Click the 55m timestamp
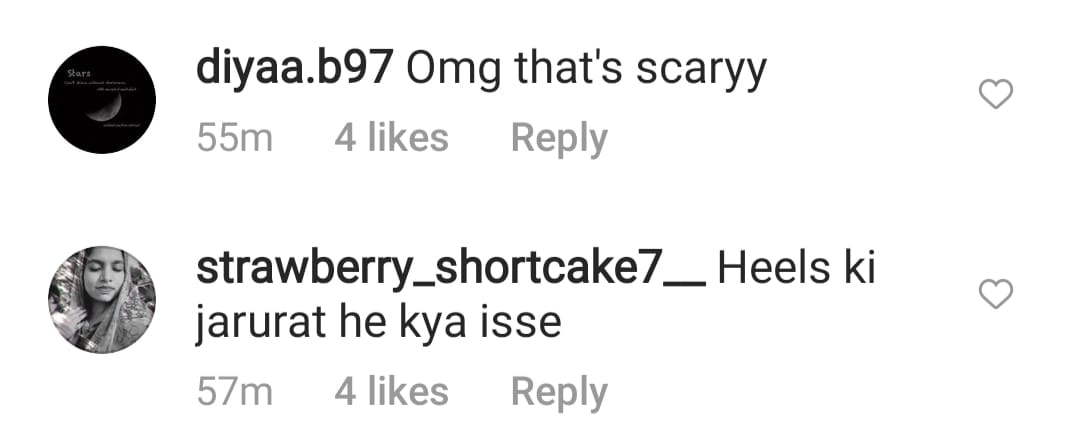 (235, 138)
